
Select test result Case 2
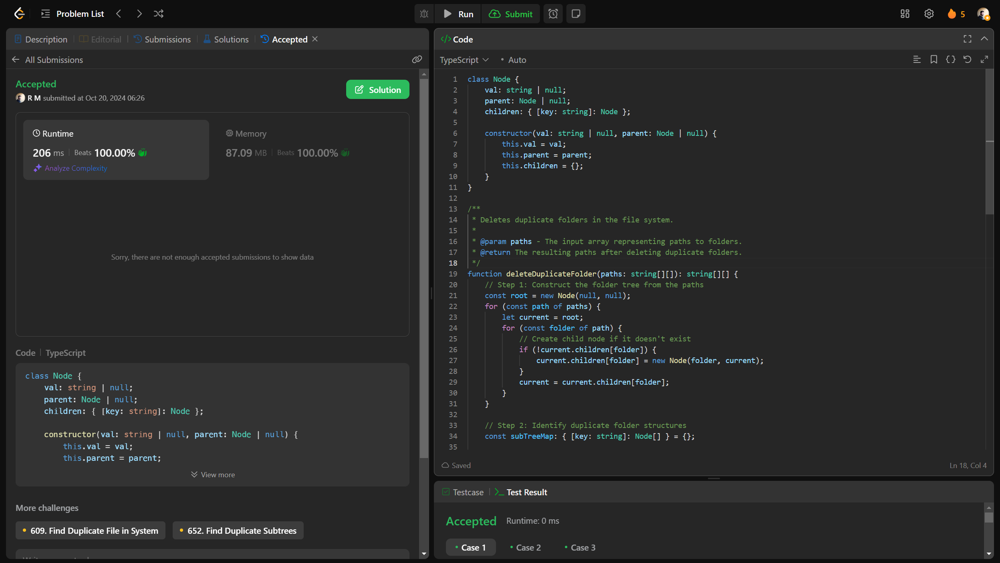pyautogui.click(x=525, y=548)
